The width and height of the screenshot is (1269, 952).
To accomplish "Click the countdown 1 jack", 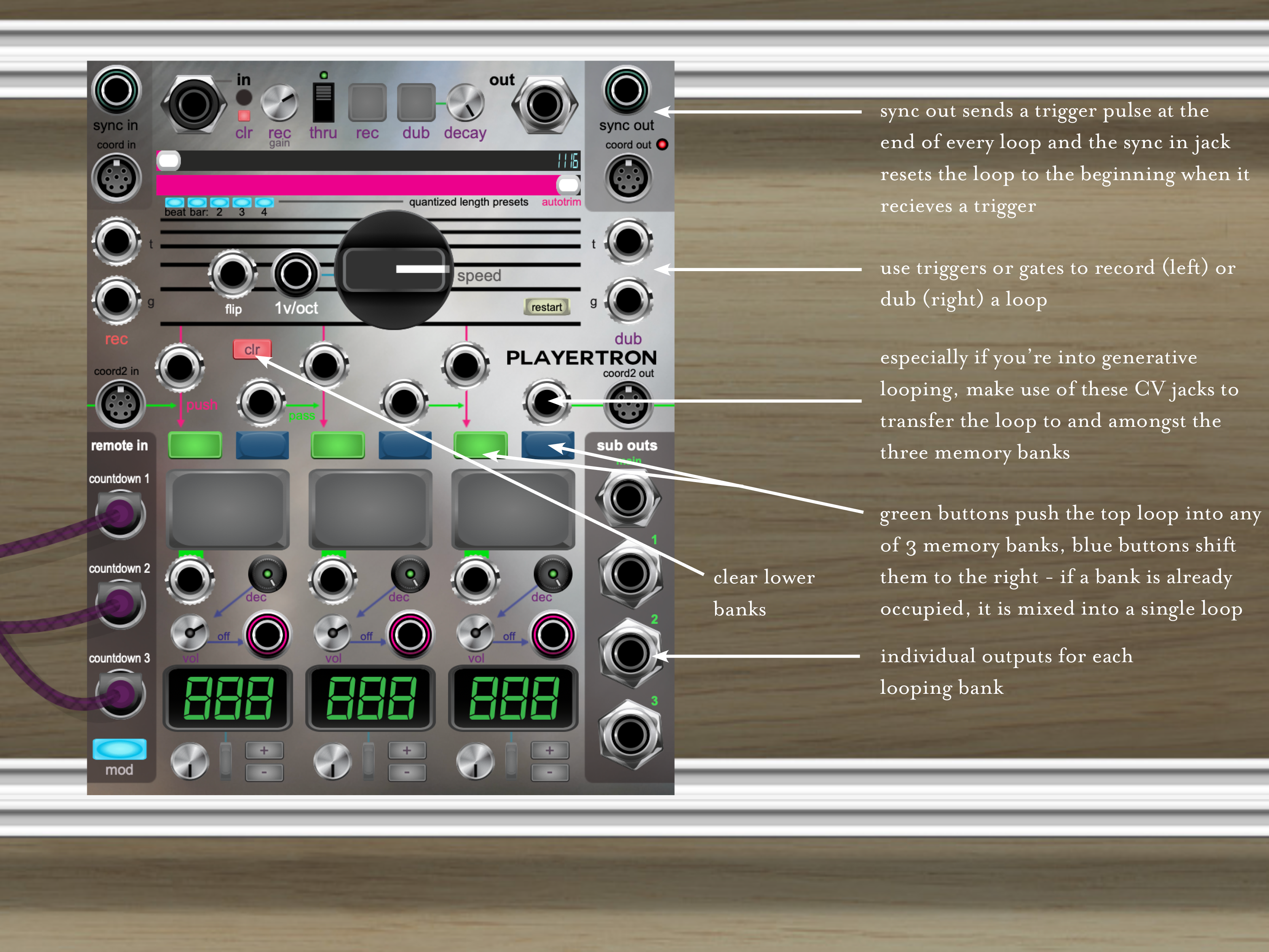I will tap(120, 514).
